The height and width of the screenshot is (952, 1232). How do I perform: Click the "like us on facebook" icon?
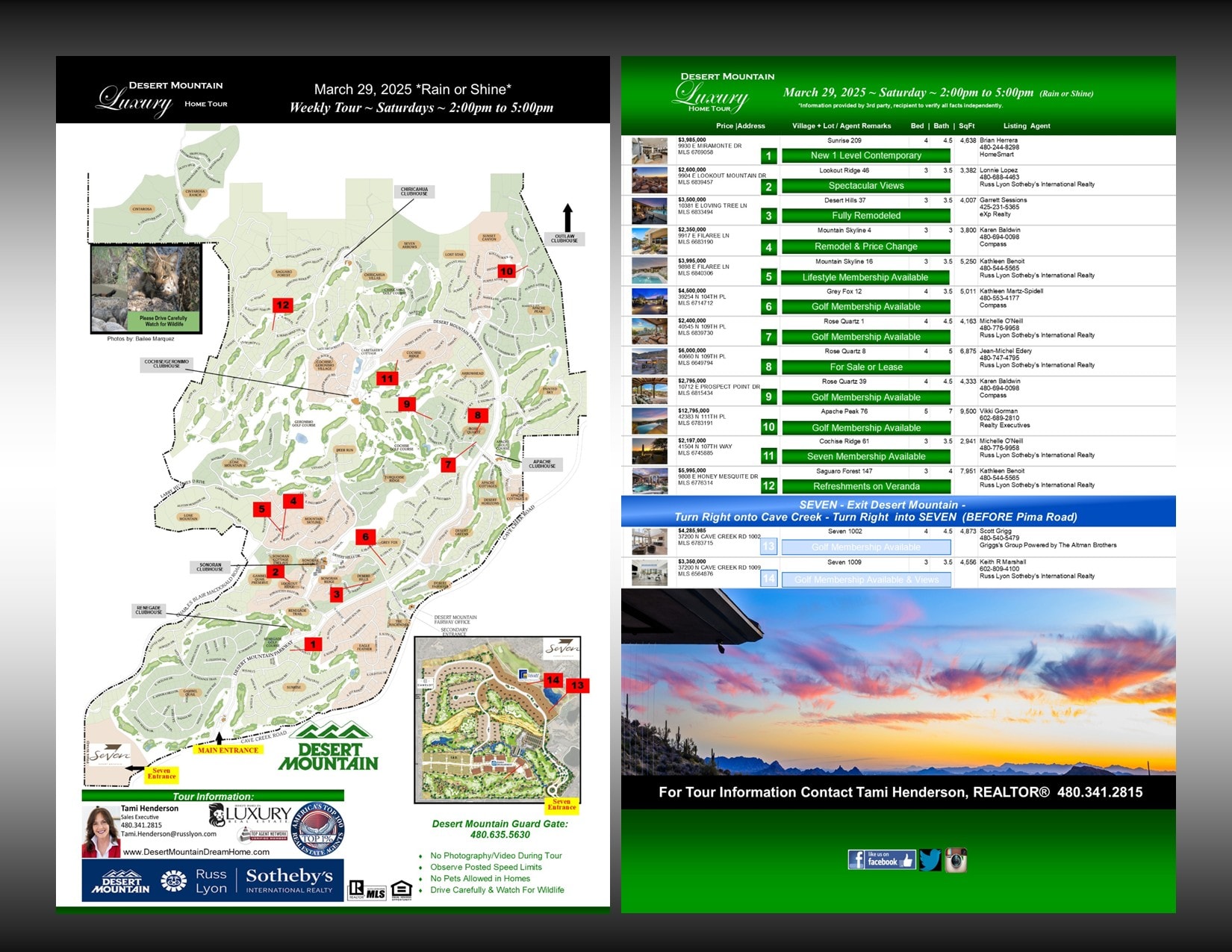(882, 859)
